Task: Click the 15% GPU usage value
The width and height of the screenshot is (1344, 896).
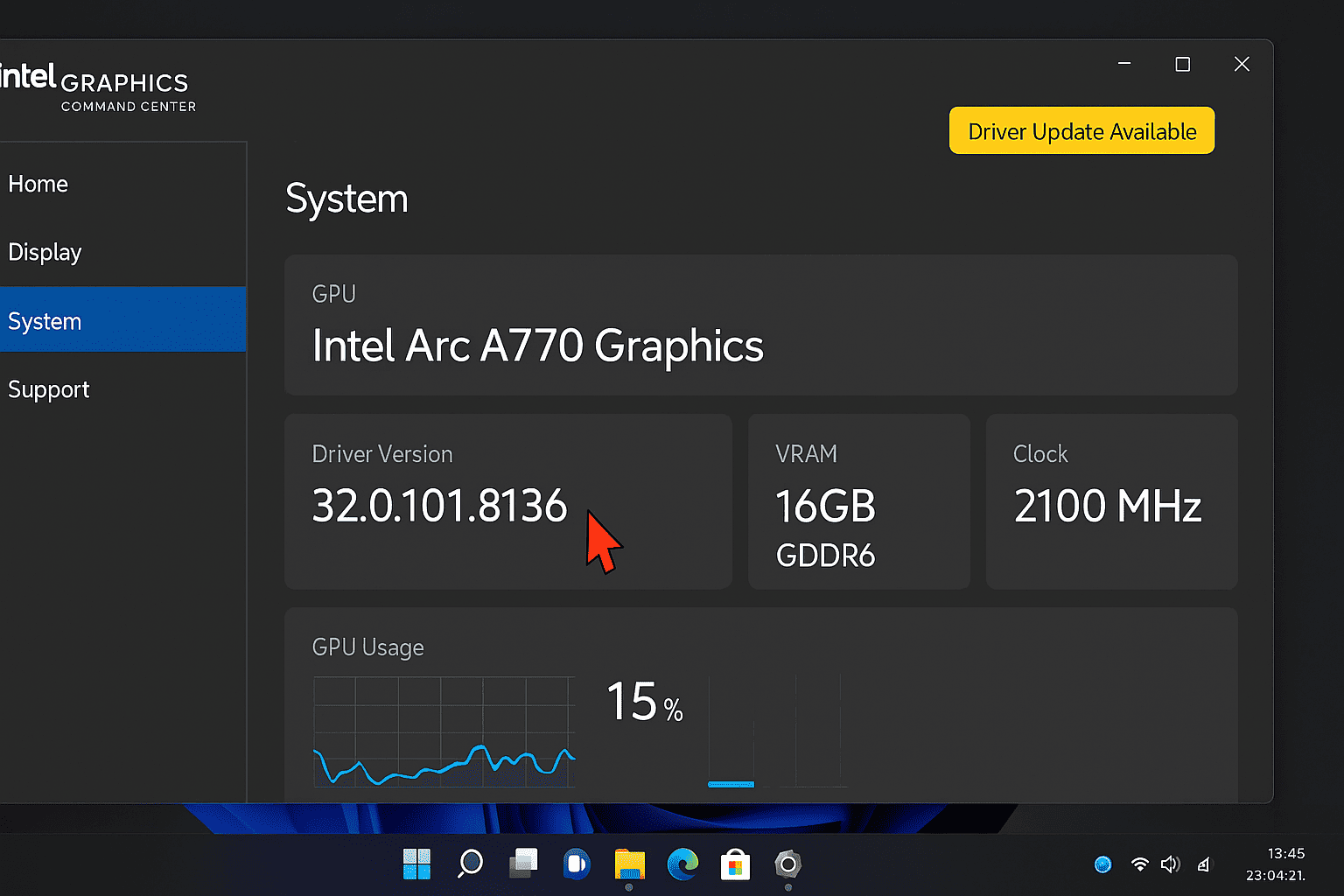Action: pyautogui.click(x=645, y=702)
